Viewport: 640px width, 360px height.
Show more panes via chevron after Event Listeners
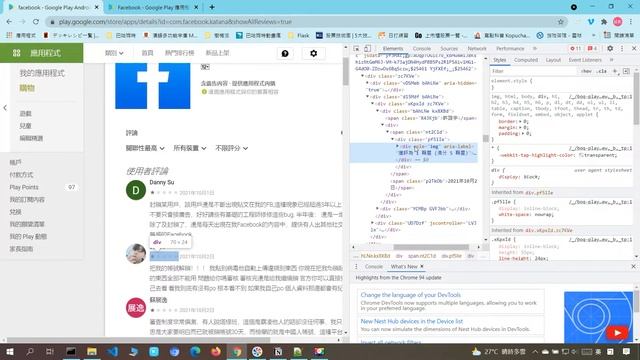[x=611, y=60]
